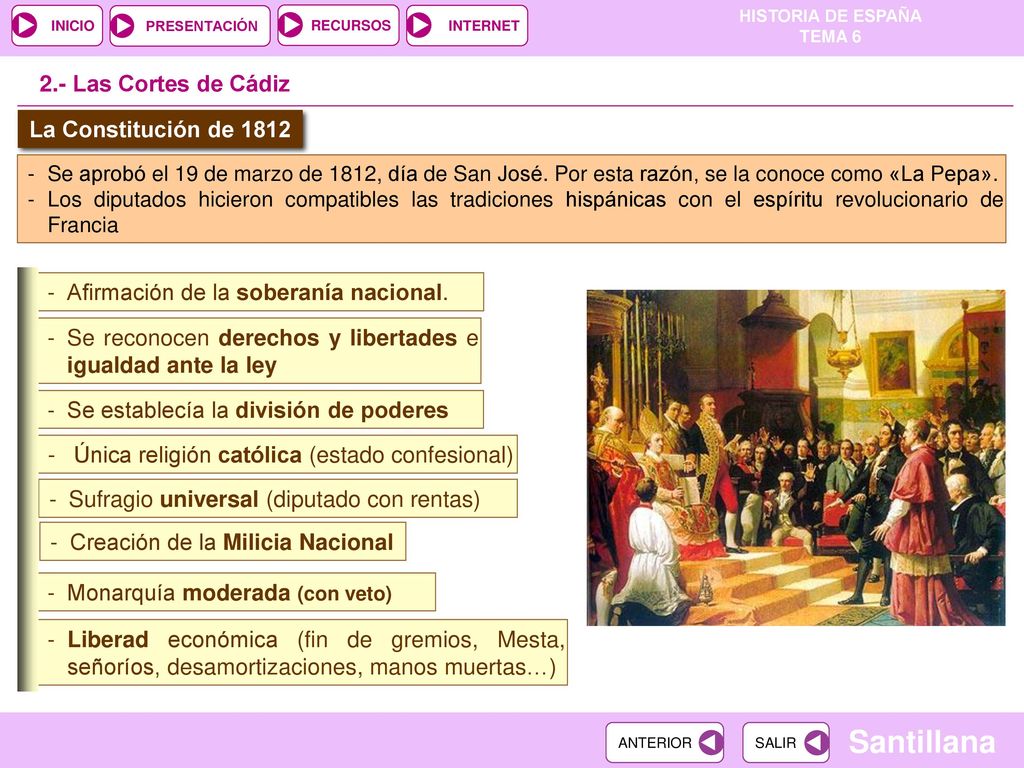Click the Cortes de Cádiz painting
Image resolution: width=1024 pixels, height=768 pixels.
coord(795,458)
